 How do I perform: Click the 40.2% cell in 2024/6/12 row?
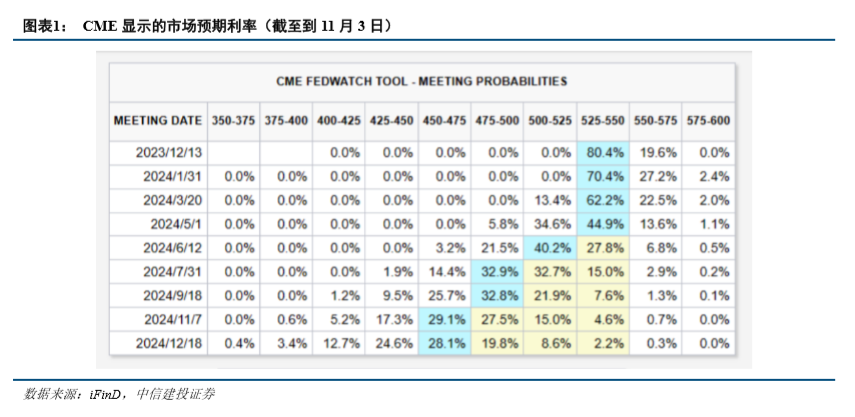tap(550, 248)
